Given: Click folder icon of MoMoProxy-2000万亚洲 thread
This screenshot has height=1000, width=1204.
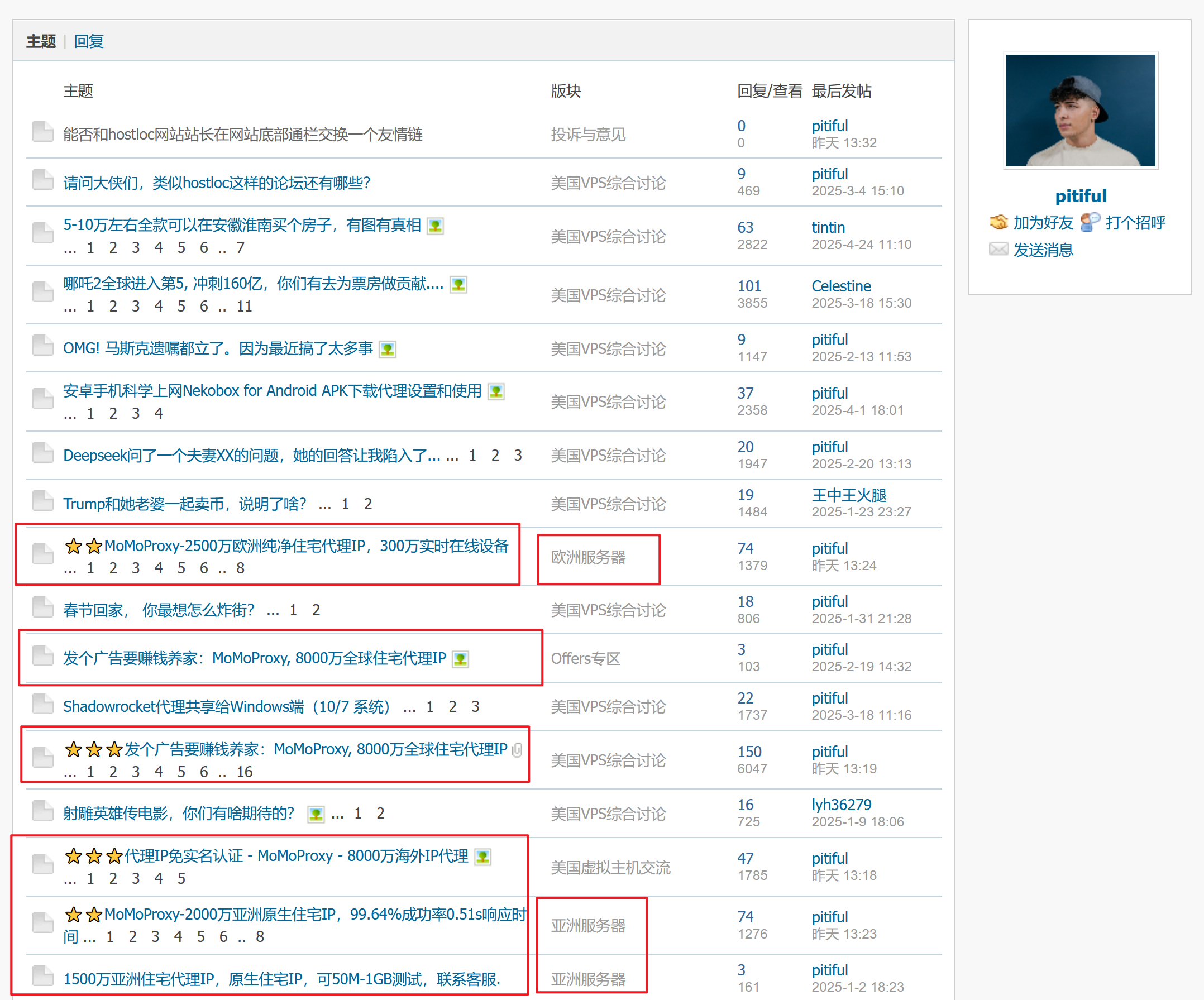Looking at the screenshot, I should click(x=43, y=922).
